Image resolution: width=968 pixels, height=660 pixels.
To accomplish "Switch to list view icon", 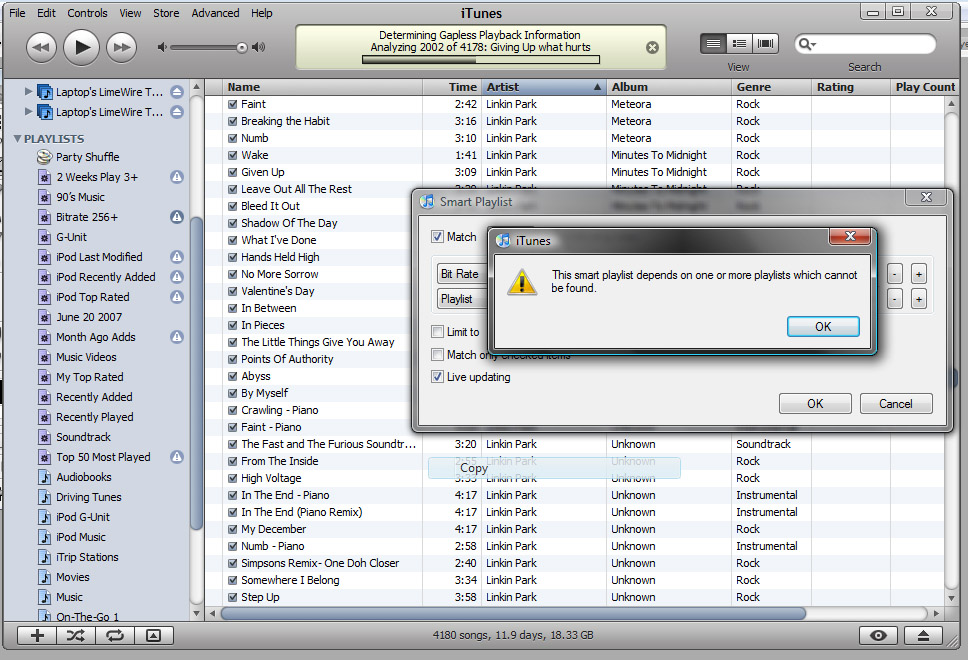I will (x=714, y=43).
